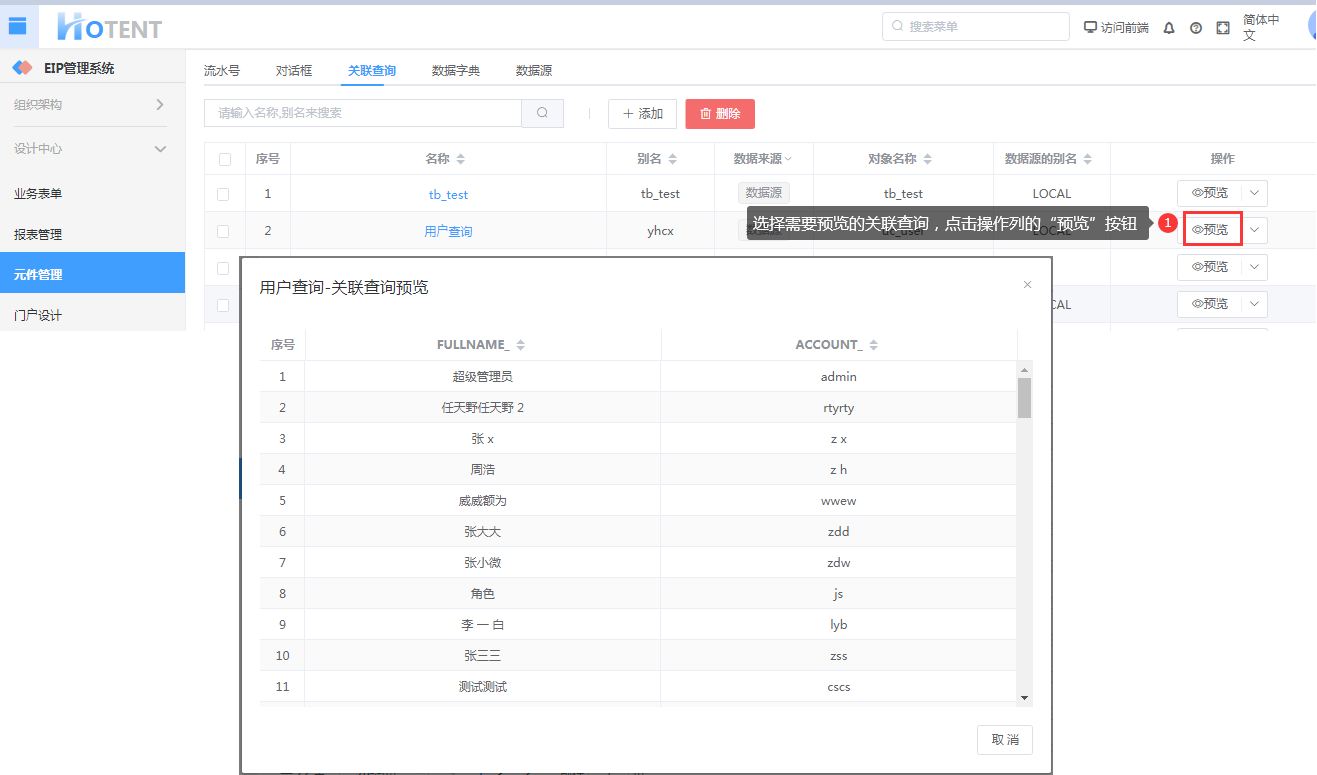Switch to the 数据字典 tab
Viewport: 1317px width, 775px height.
point(455,71)
